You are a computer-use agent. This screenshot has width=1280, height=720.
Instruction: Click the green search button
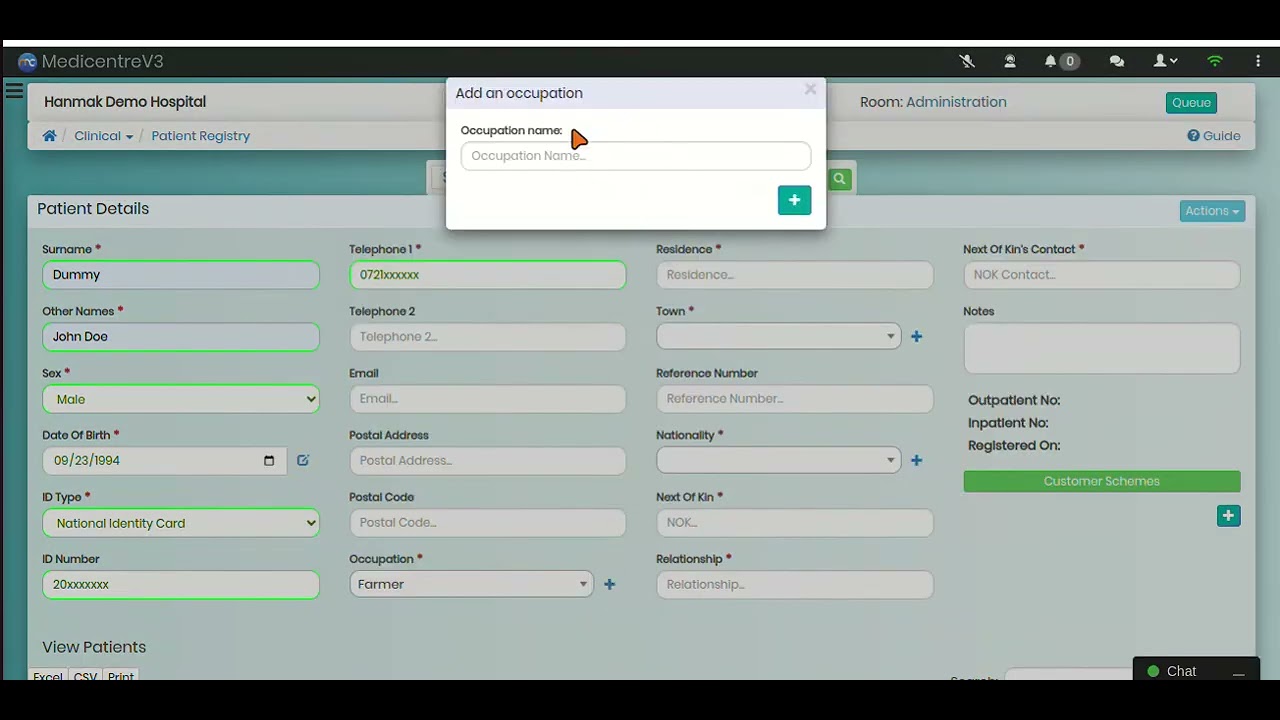coord(840,179)
